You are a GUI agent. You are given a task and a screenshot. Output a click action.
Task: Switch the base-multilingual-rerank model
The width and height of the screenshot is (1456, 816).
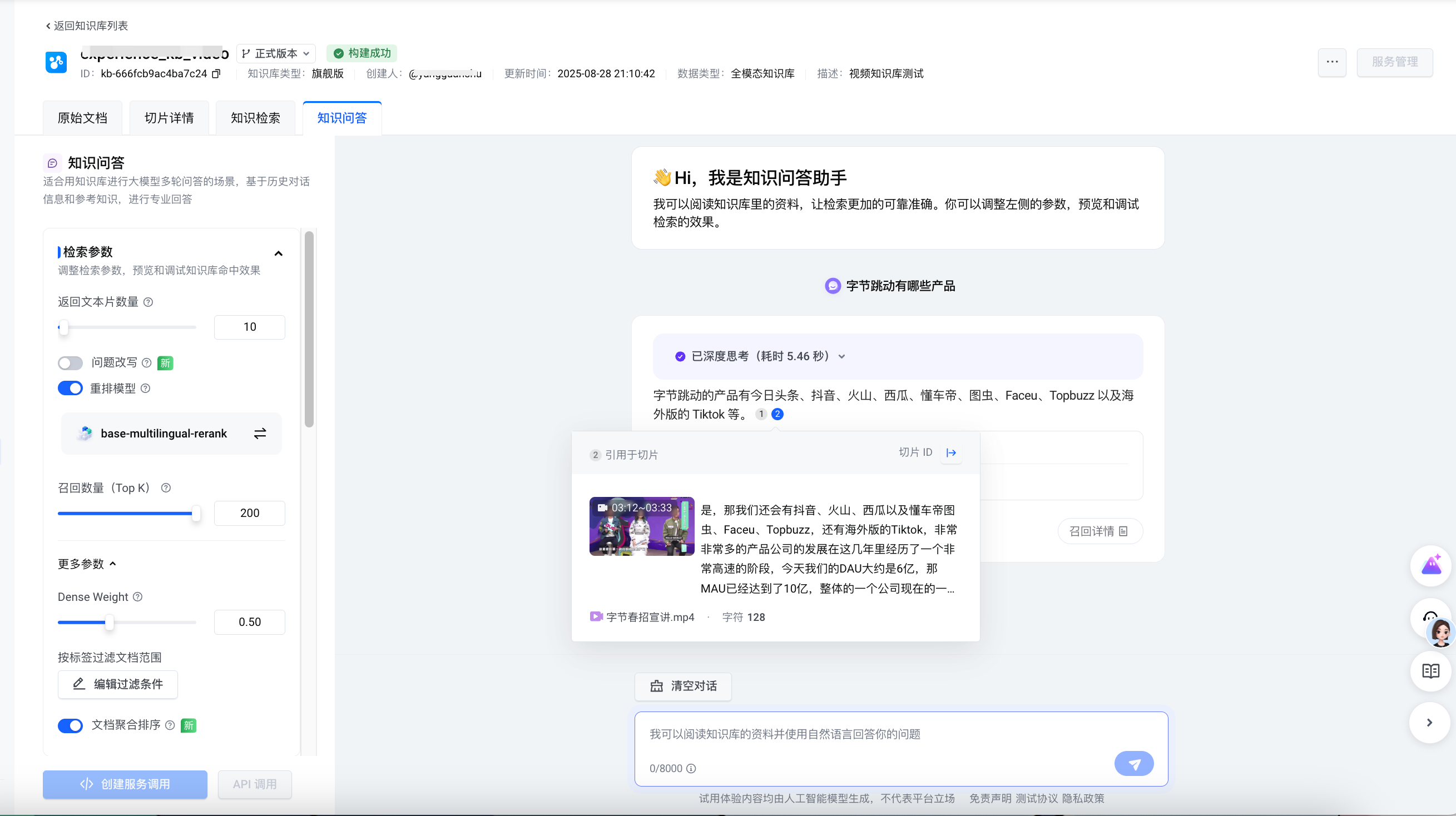[x=260, y=434]
